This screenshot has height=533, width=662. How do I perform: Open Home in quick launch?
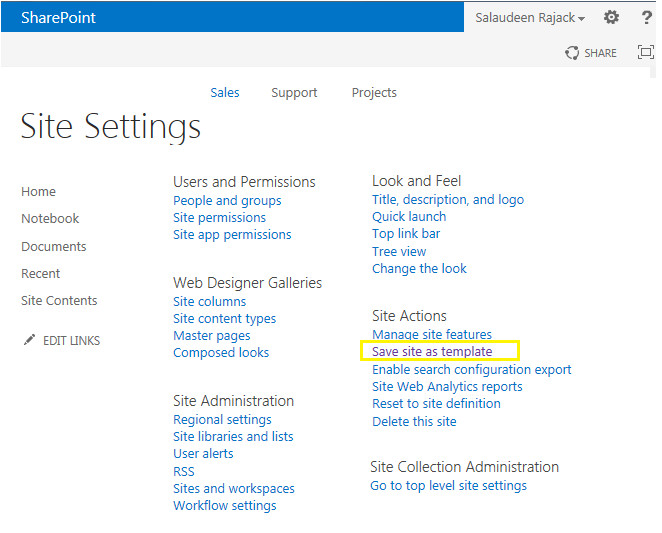[x=38, y=192]
